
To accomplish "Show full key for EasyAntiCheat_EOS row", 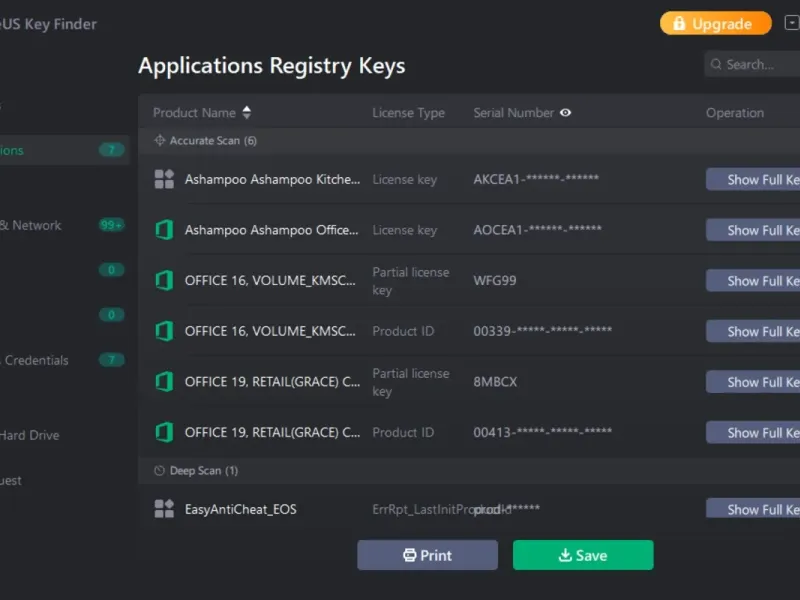I will tap(753, 508).
